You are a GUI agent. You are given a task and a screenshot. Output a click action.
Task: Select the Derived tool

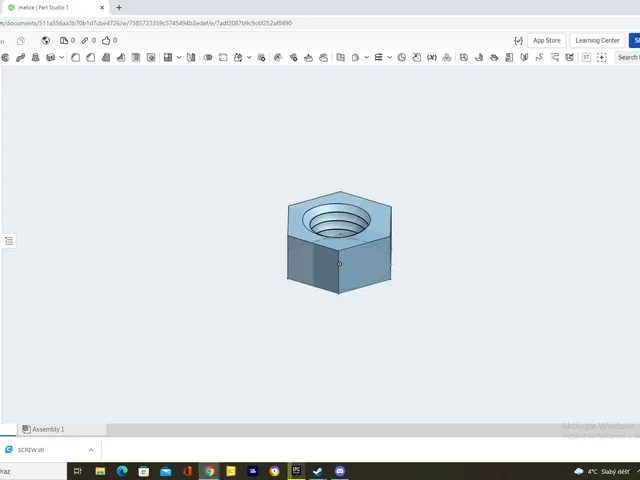pos(417,58)
